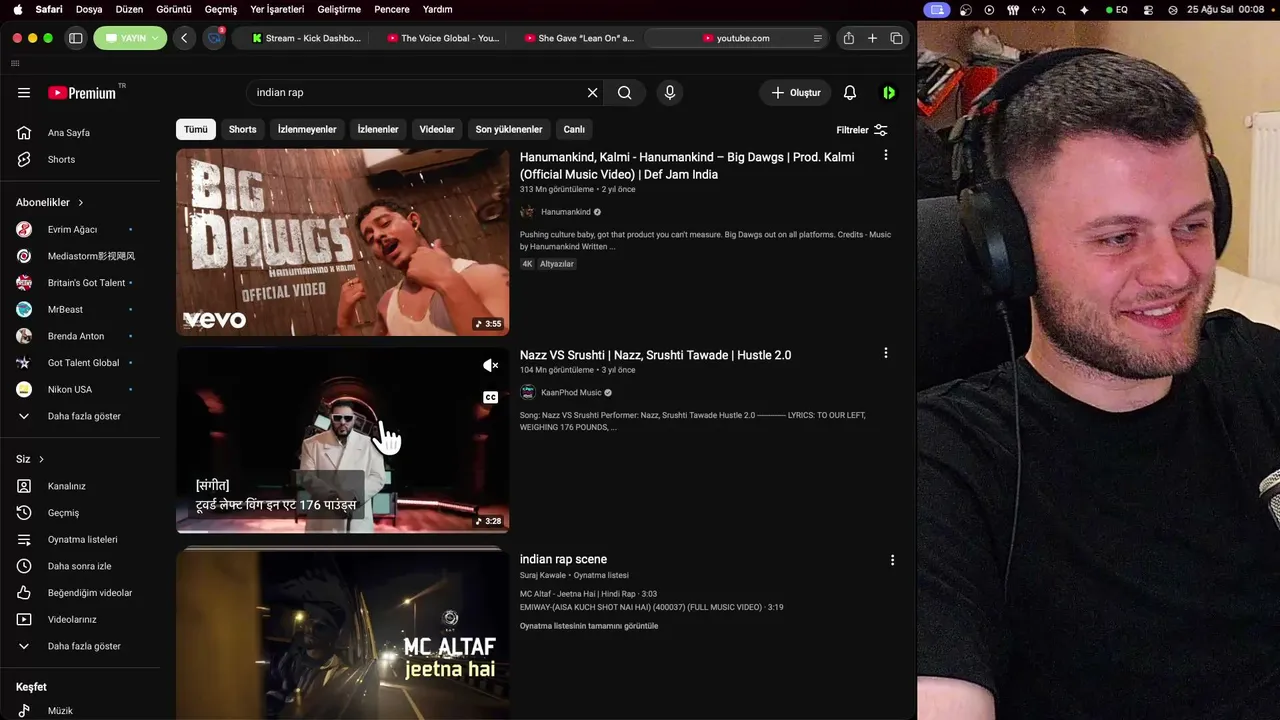Open the Düzen menu

point(129,9)
